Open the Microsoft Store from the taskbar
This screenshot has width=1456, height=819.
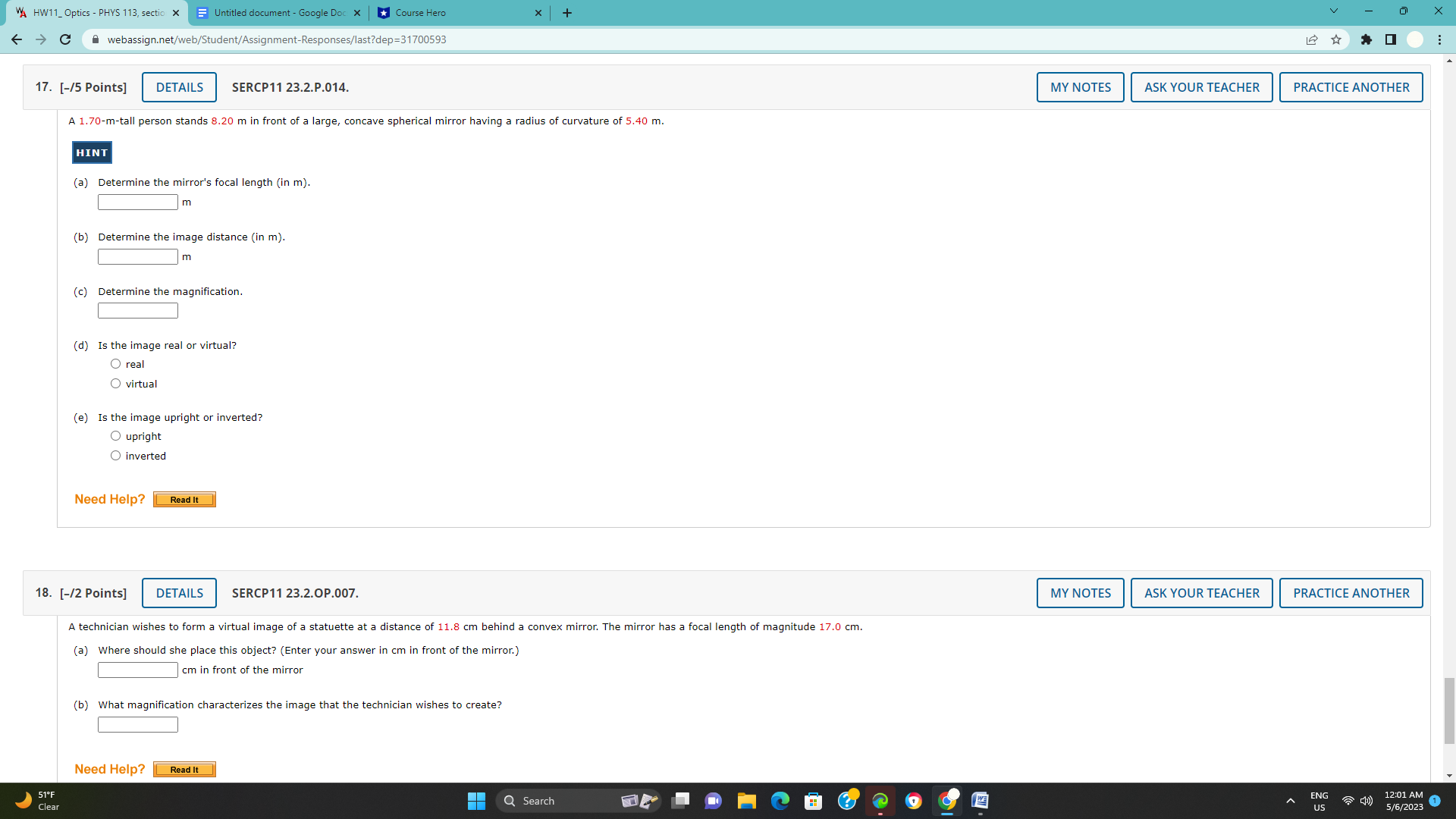pyautogui.click(x=814, y=801)
